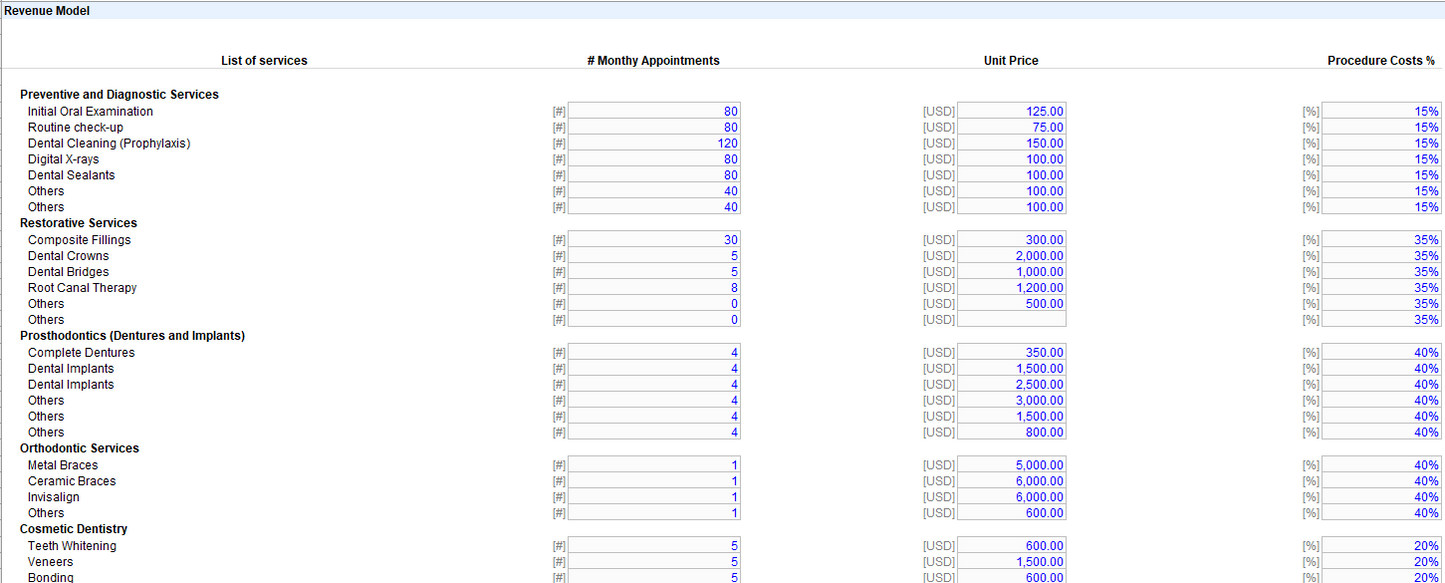Select the Complete Dentures monthly appointments cell
The image size is (1445, 583).
(653, 353)
